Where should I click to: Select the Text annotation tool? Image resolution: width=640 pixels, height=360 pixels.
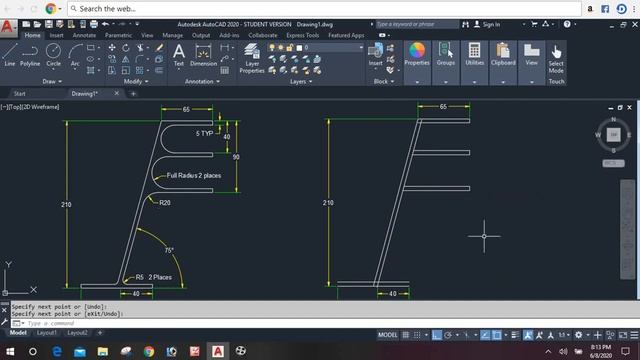pyautogui.click(x=179, y=55)
